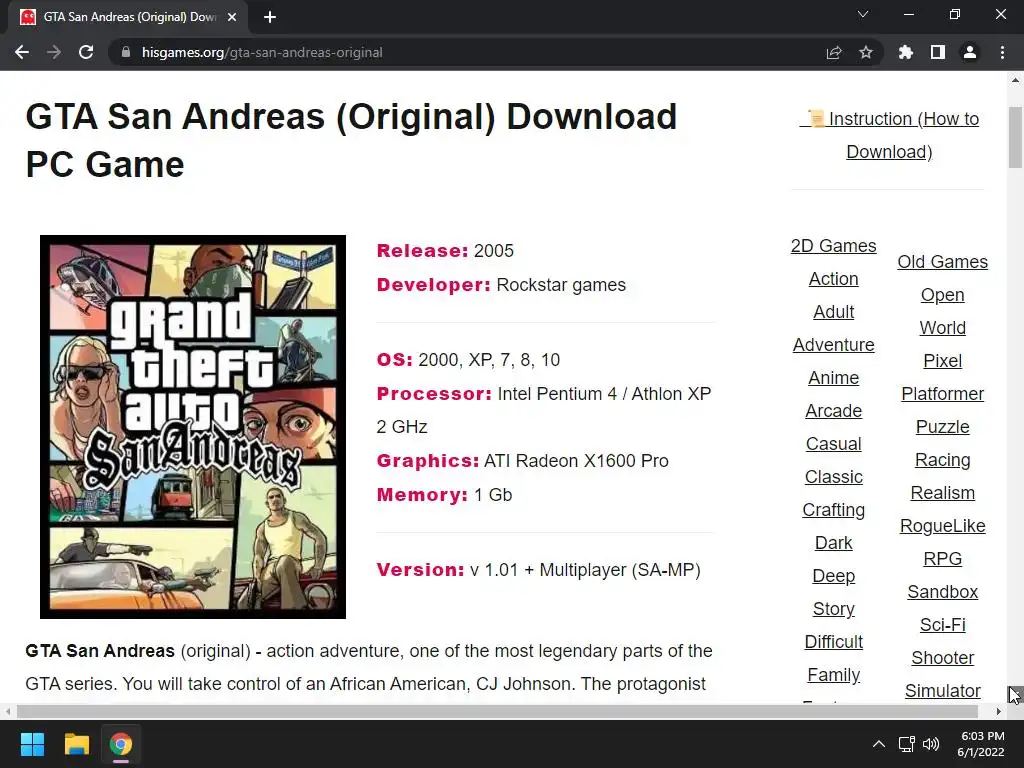
Task: Open the RogueLike category
Action: click(942, 526)
